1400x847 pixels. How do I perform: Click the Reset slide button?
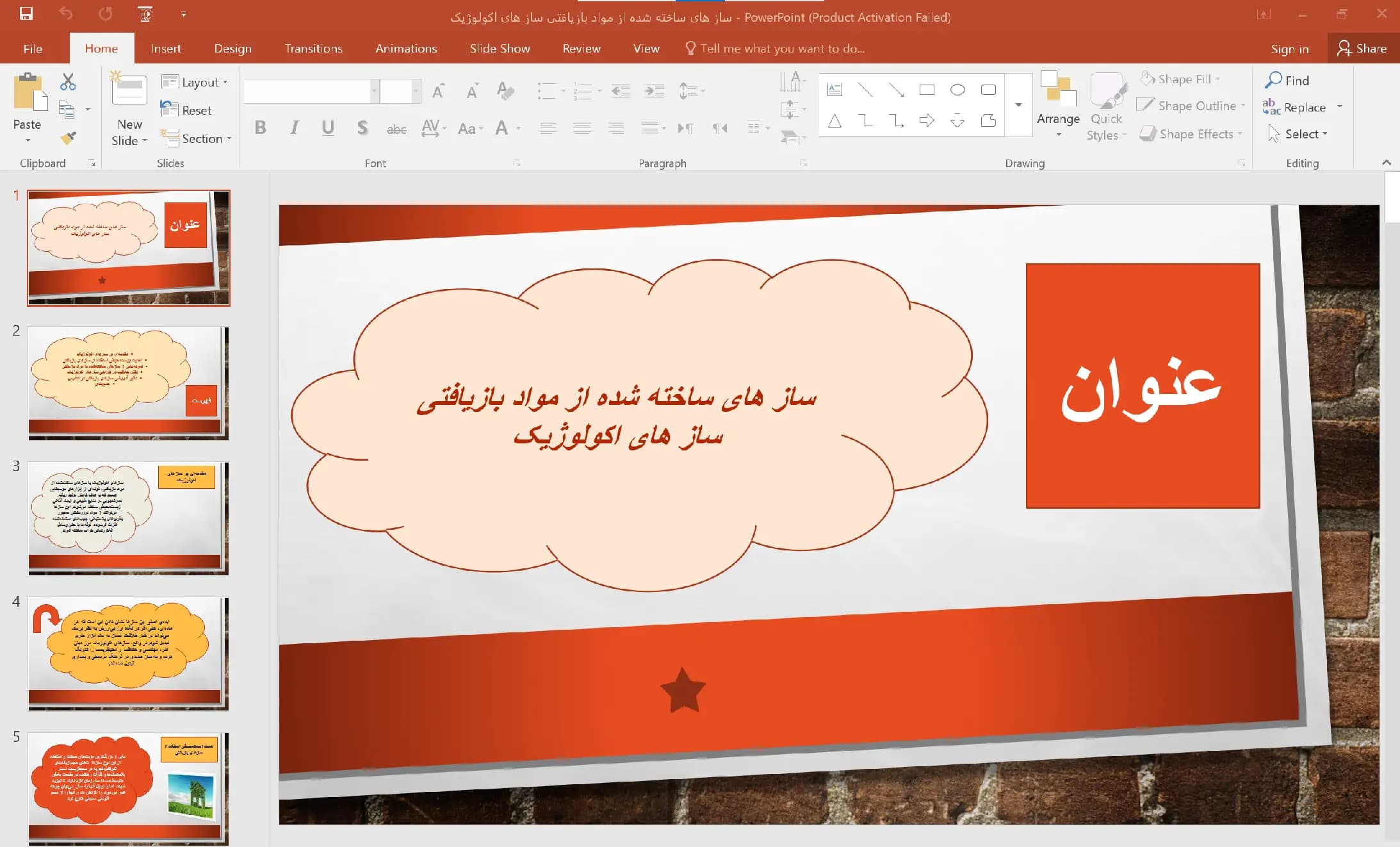tap(186, 110)
